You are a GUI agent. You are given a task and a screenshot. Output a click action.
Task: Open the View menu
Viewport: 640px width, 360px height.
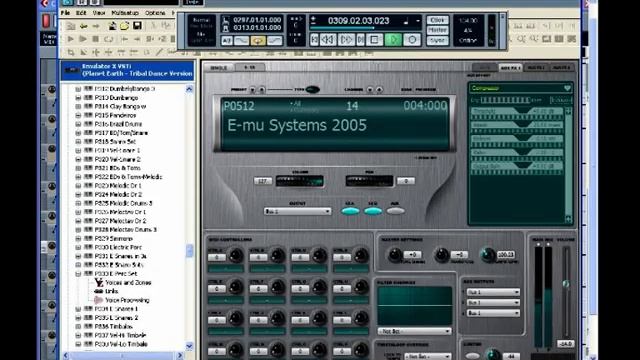99,13
